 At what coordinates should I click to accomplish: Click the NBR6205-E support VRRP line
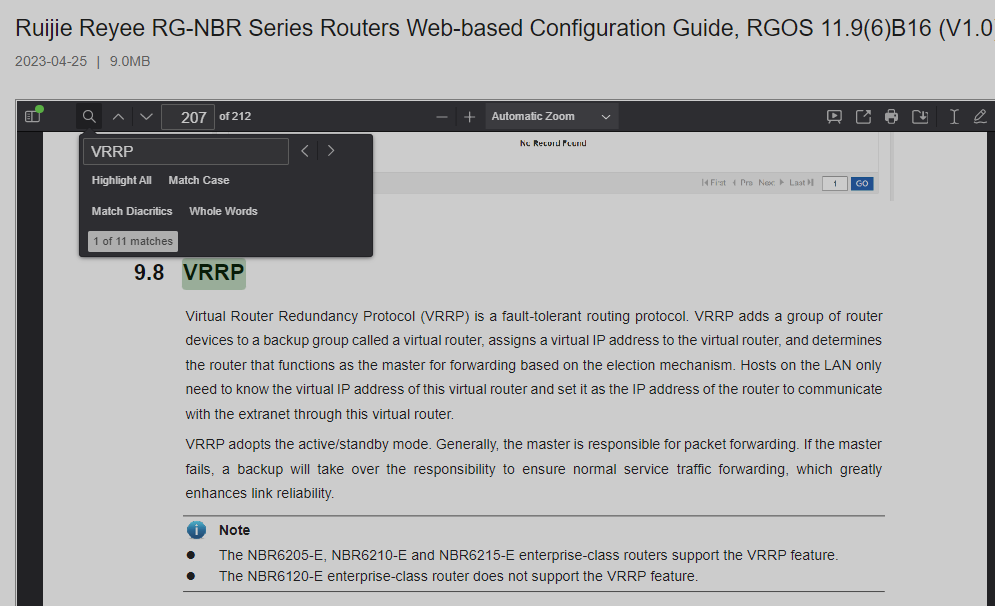tap(528, 555)
